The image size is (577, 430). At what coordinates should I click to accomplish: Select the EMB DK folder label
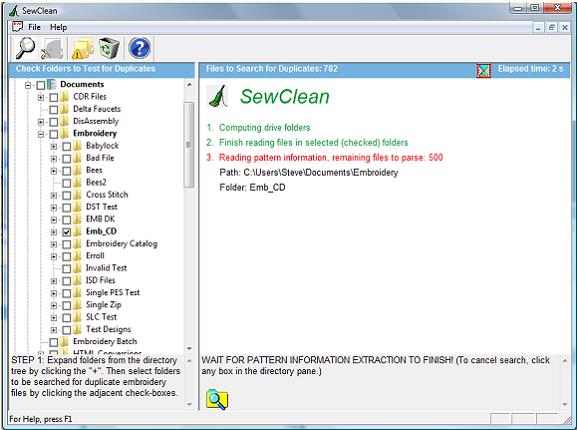click(100, 219)
